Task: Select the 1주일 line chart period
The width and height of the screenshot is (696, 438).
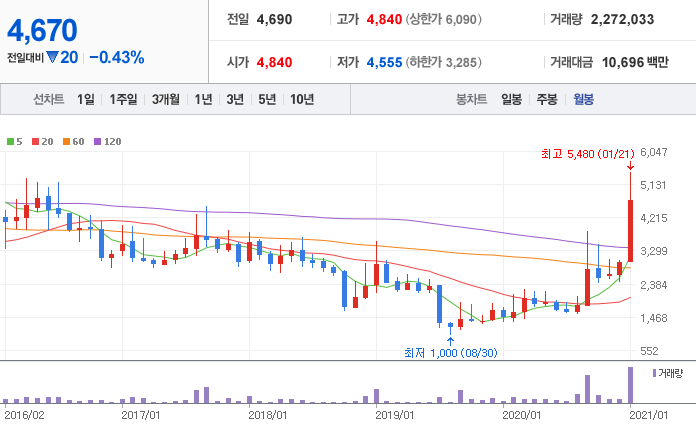Action: 123,99
